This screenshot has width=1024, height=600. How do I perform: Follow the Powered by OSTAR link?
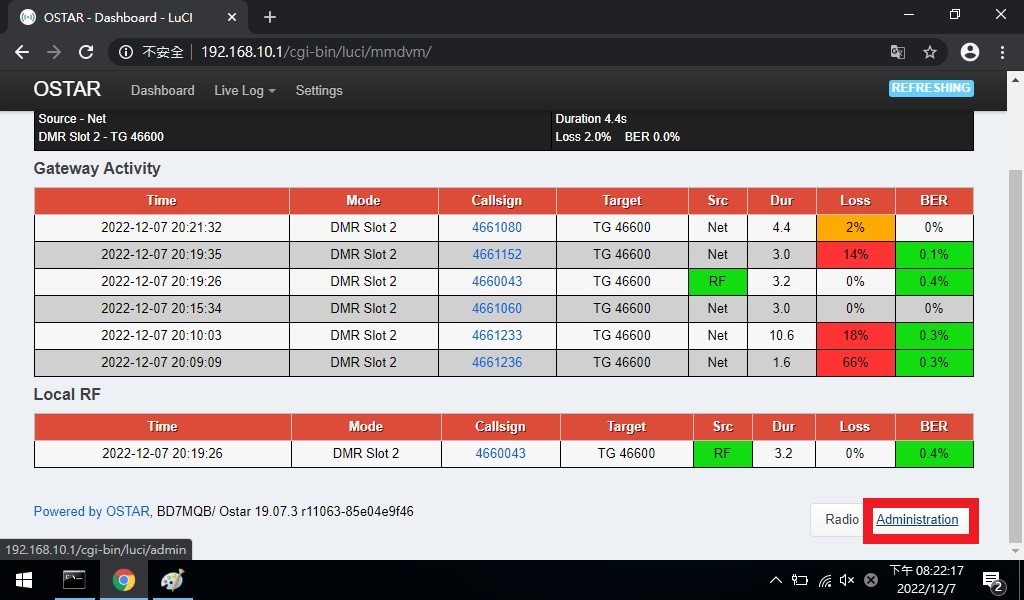pyautogui.click(x=91, y=511)
